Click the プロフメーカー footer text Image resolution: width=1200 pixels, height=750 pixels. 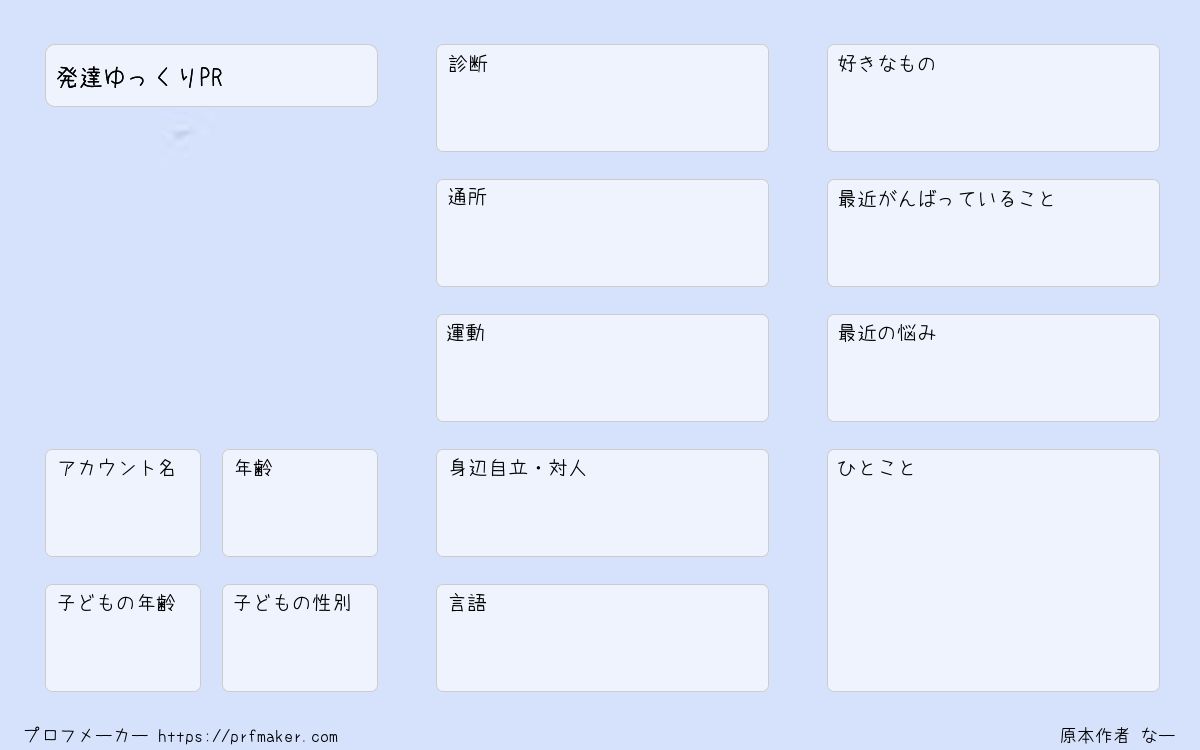click(86, 736)
